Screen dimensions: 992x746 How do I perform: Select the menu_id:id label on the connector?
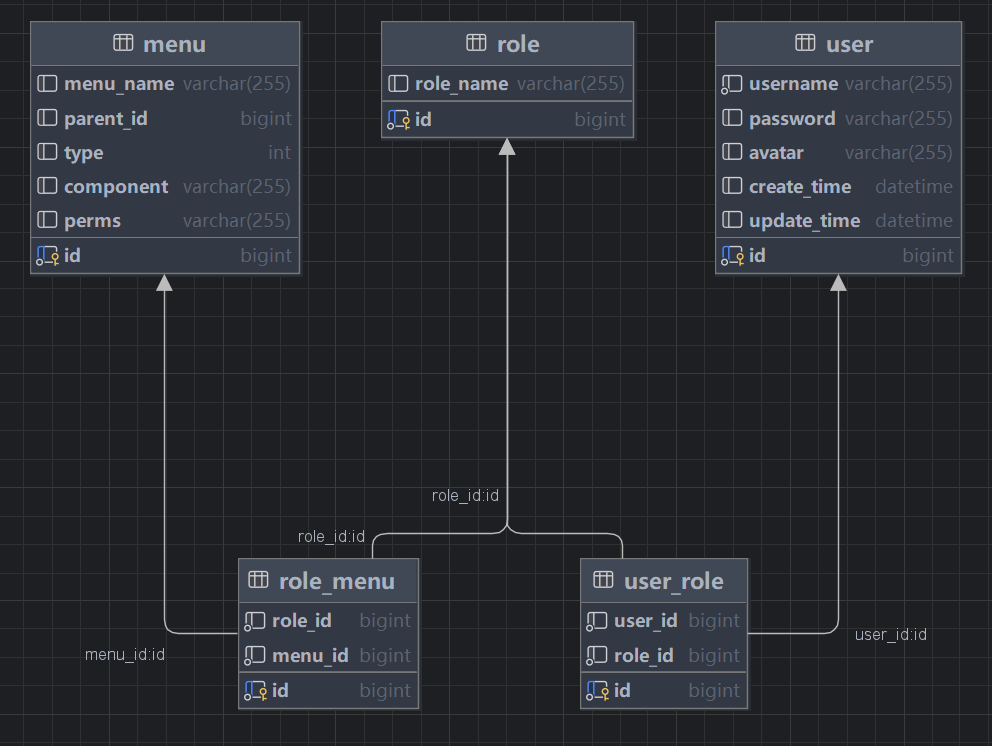pyautogui.click(x=124, y=655)
